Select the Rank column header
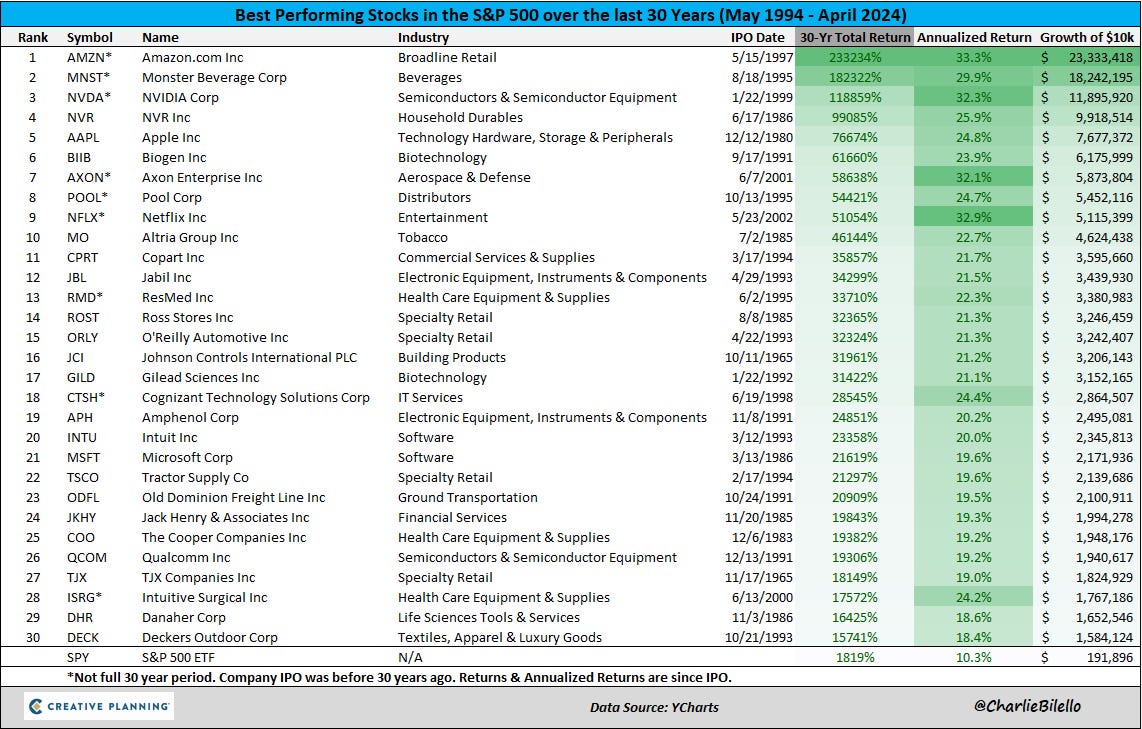This screenshot has width=1142, height=729. [34, 37]
